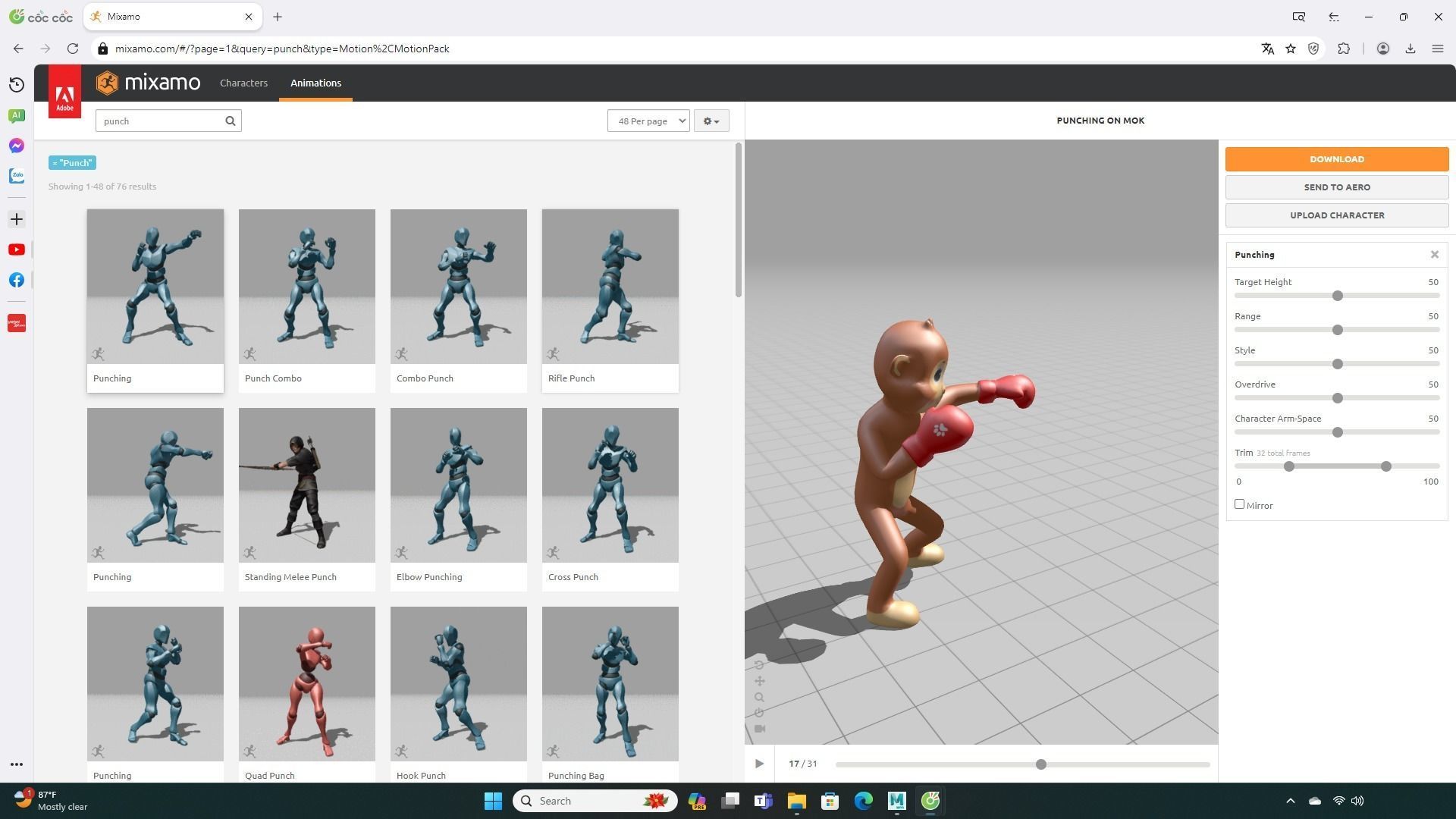Image resolution: width=1456 pixels, height=819 pixels.
Task: Open File Explorer from taskbar
Action: (x=796, y=801)
